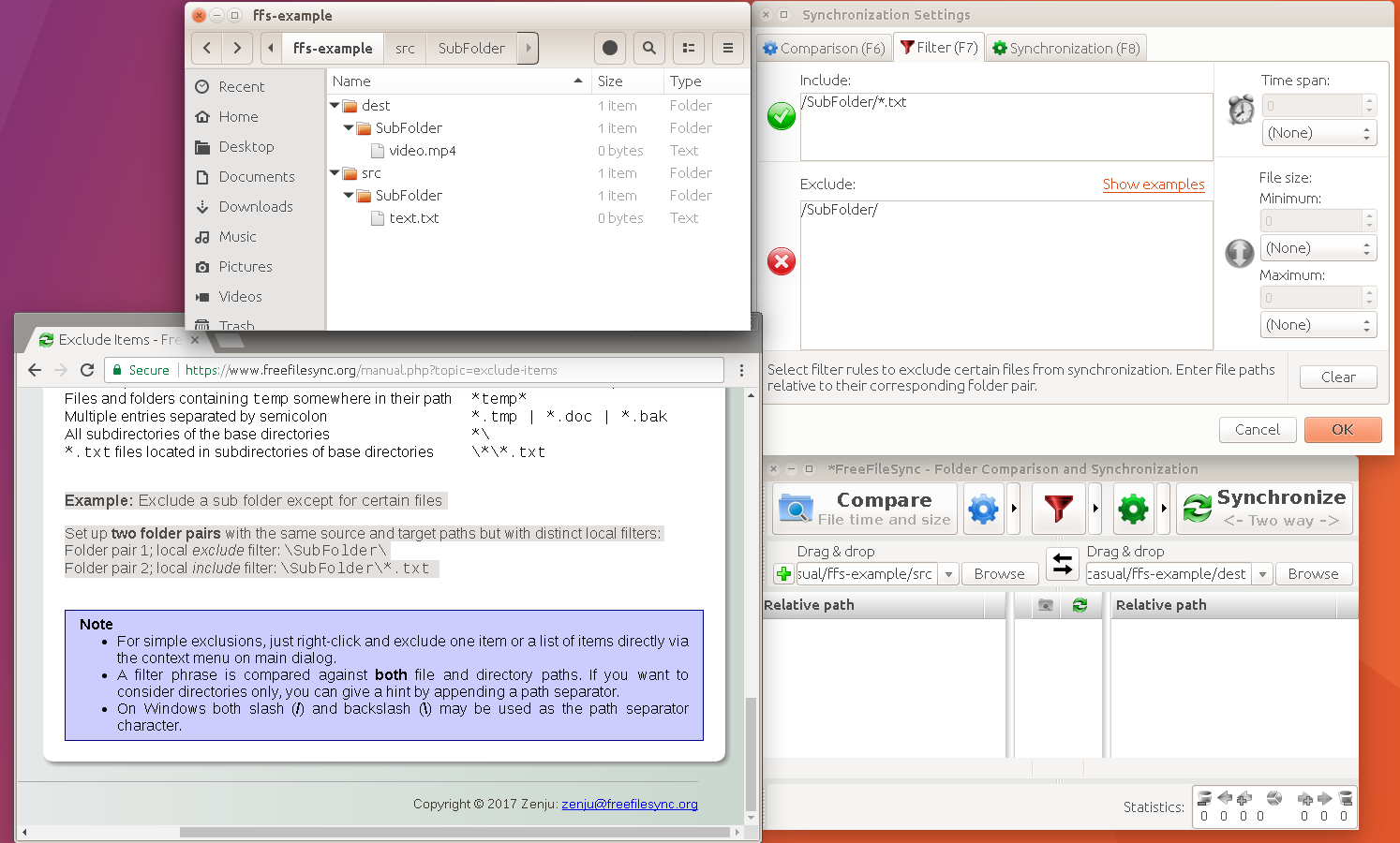
Task: Open comparison settings via the blue gear icon
Action: coord(983,509)
